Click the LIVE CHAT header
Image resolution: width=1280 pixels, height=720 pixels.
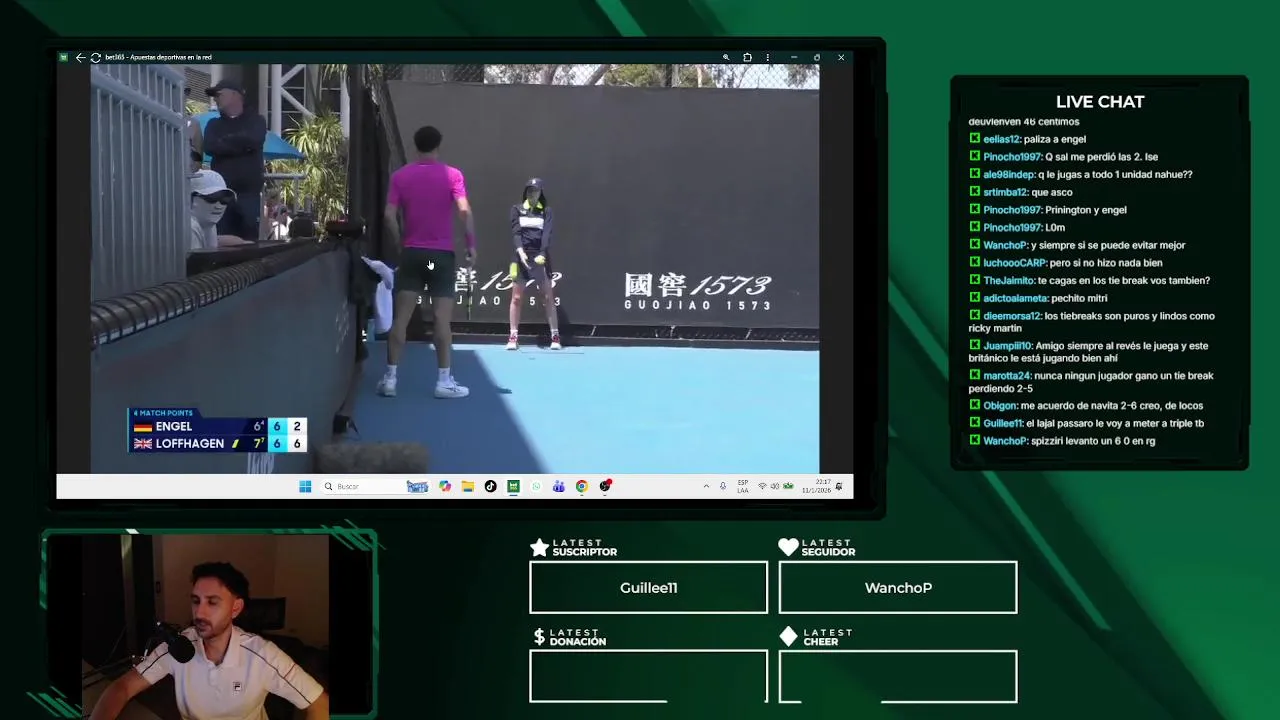[x=1100, y=102]
